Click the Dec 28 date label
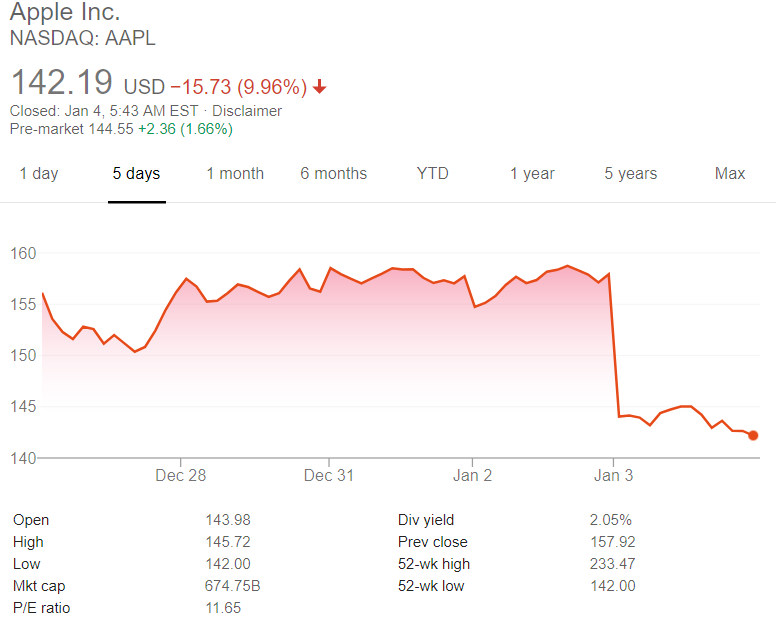 click(x=181, y=476)
